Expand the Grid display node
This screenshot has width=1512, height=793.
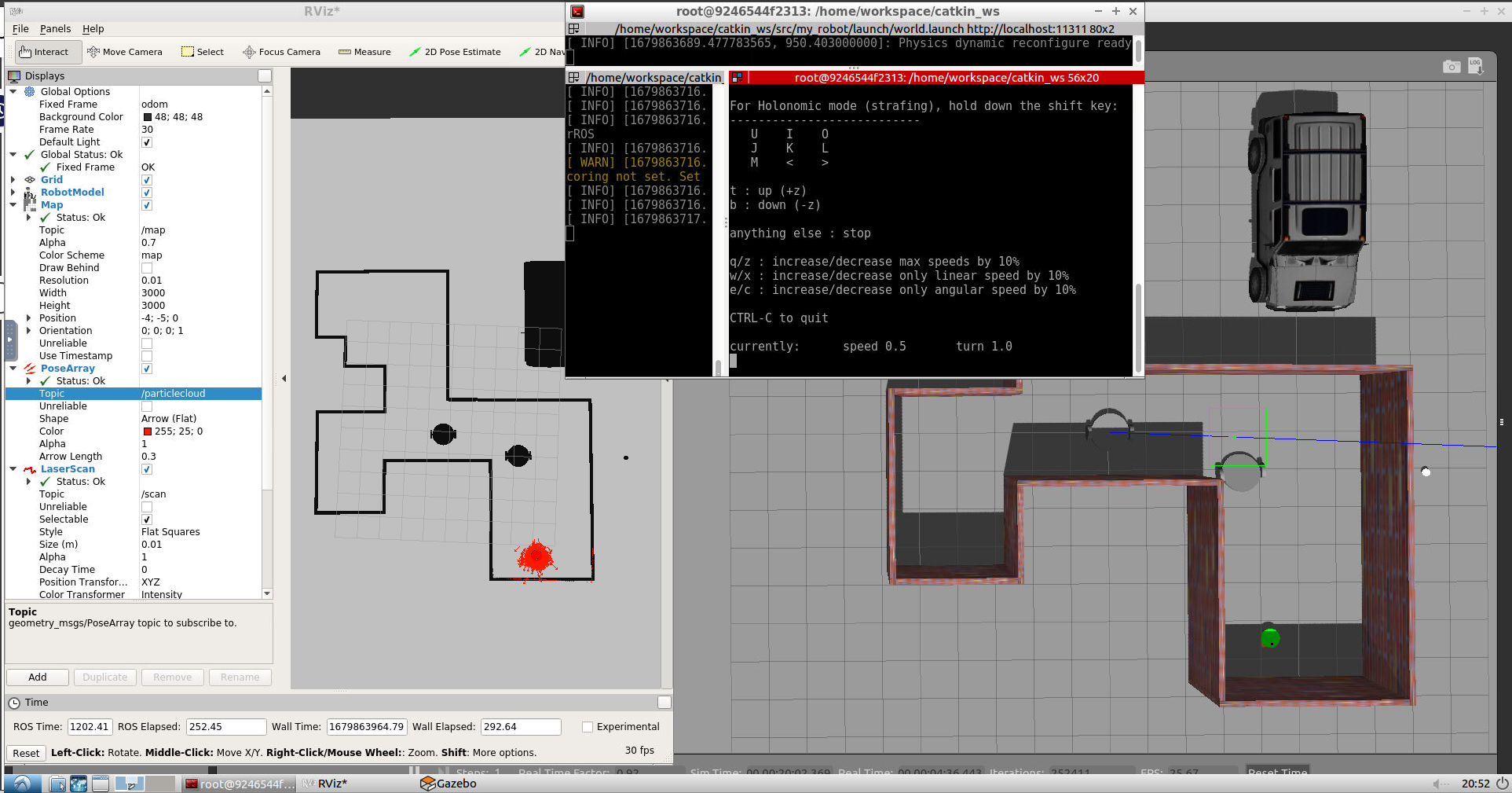(13, 180)
